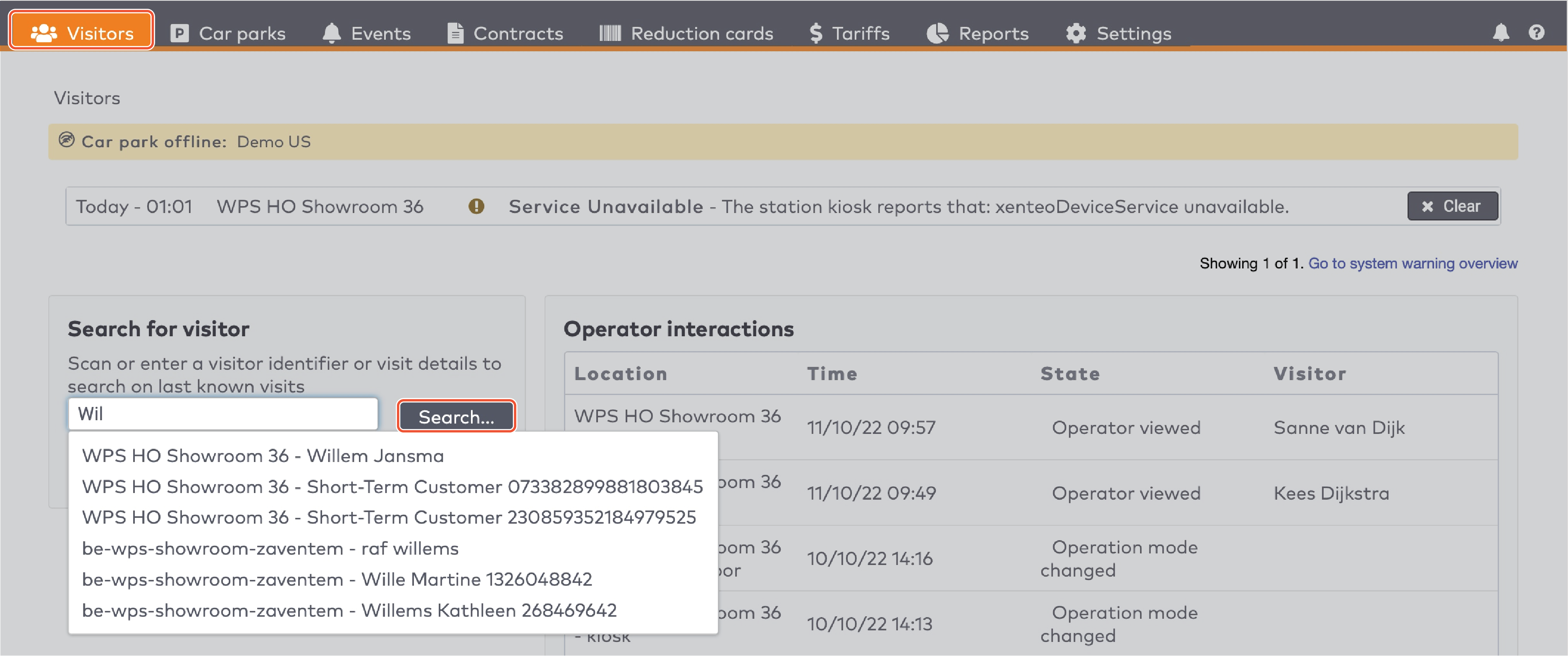Choose raf willems suggestion
Image resolution: width=1568 pixels, height=656 pixels.
(270, 548)
